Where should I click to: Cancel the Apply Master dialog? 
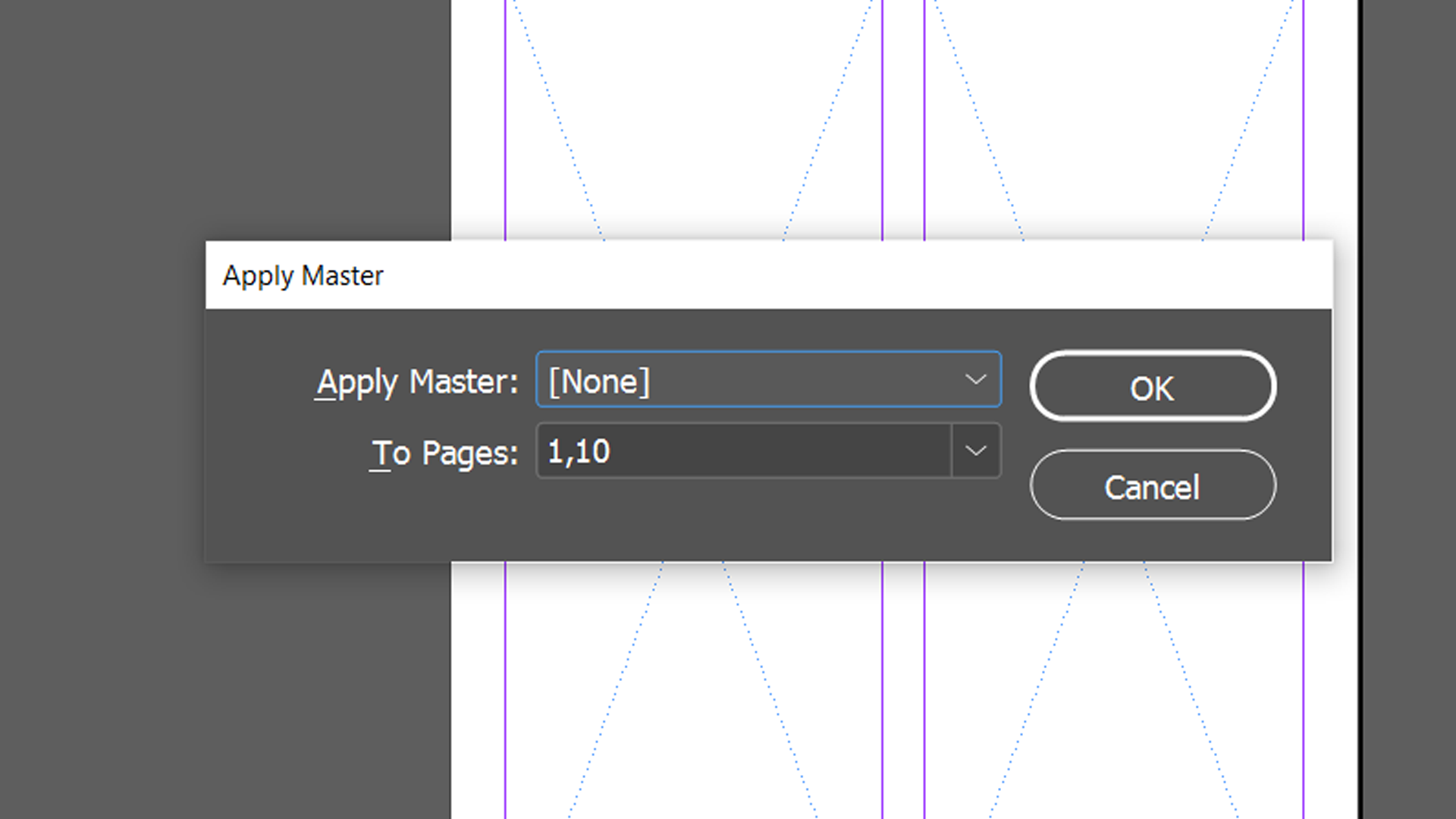pos(1152,486)
